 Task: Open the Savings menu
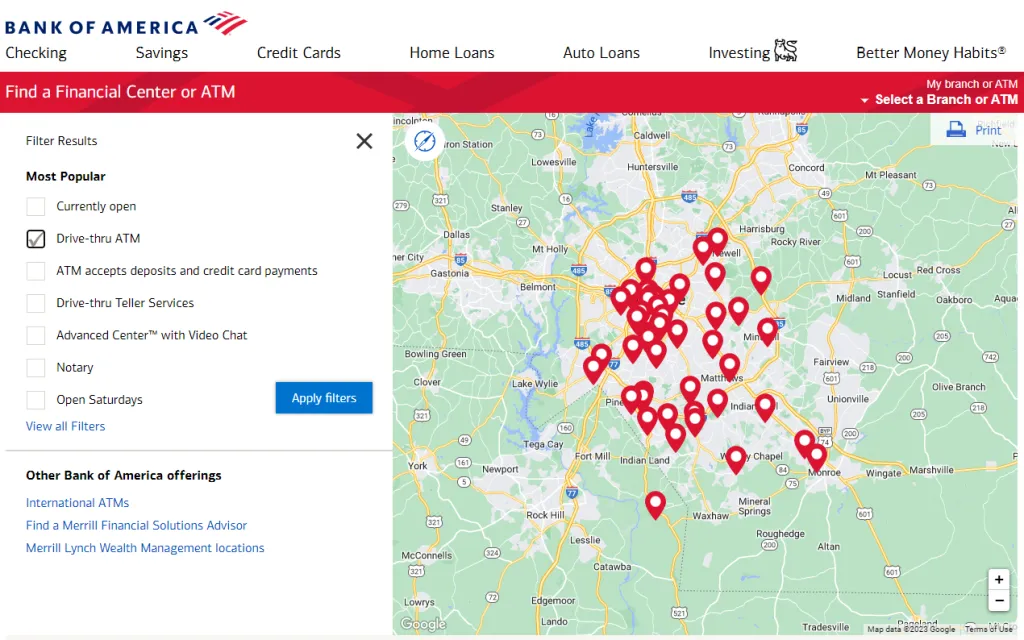coord(161,53)
